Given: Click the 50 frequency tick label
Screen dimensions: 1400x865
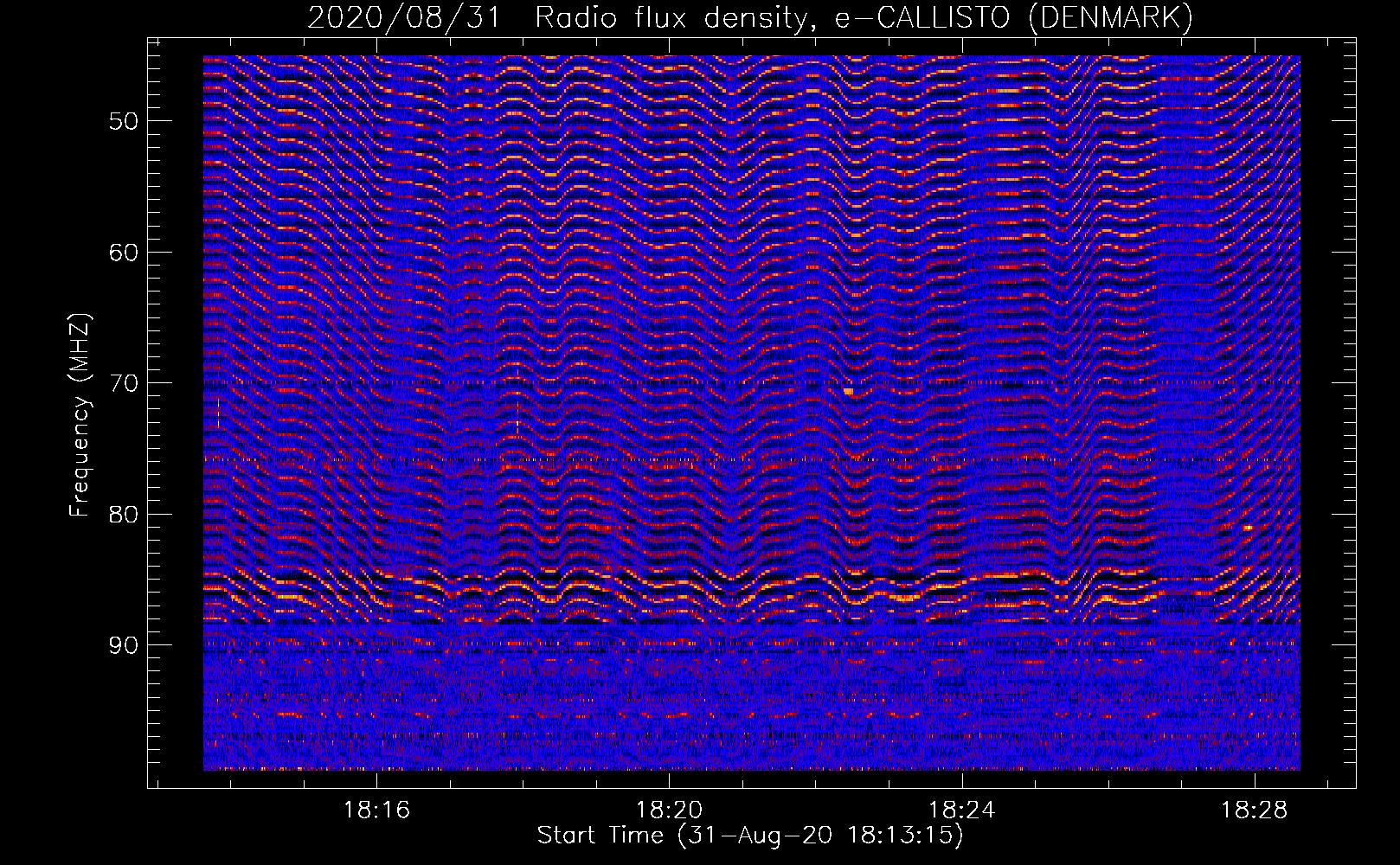Looking at the screenshot, I should point(124,121).
